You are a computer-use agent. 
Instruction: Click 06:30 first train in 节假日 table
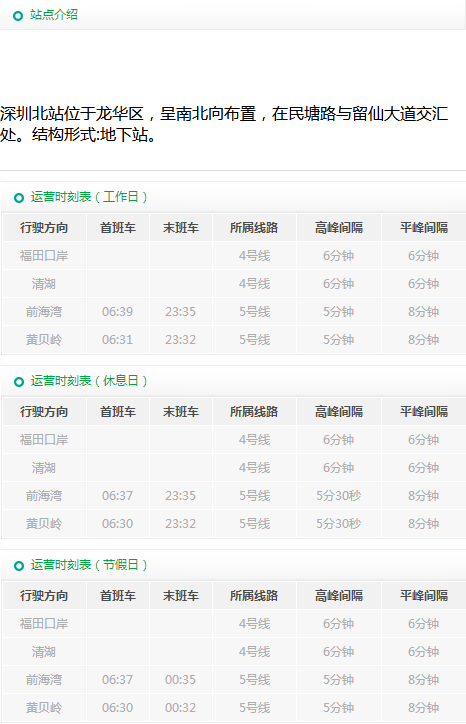coord(117,708)
